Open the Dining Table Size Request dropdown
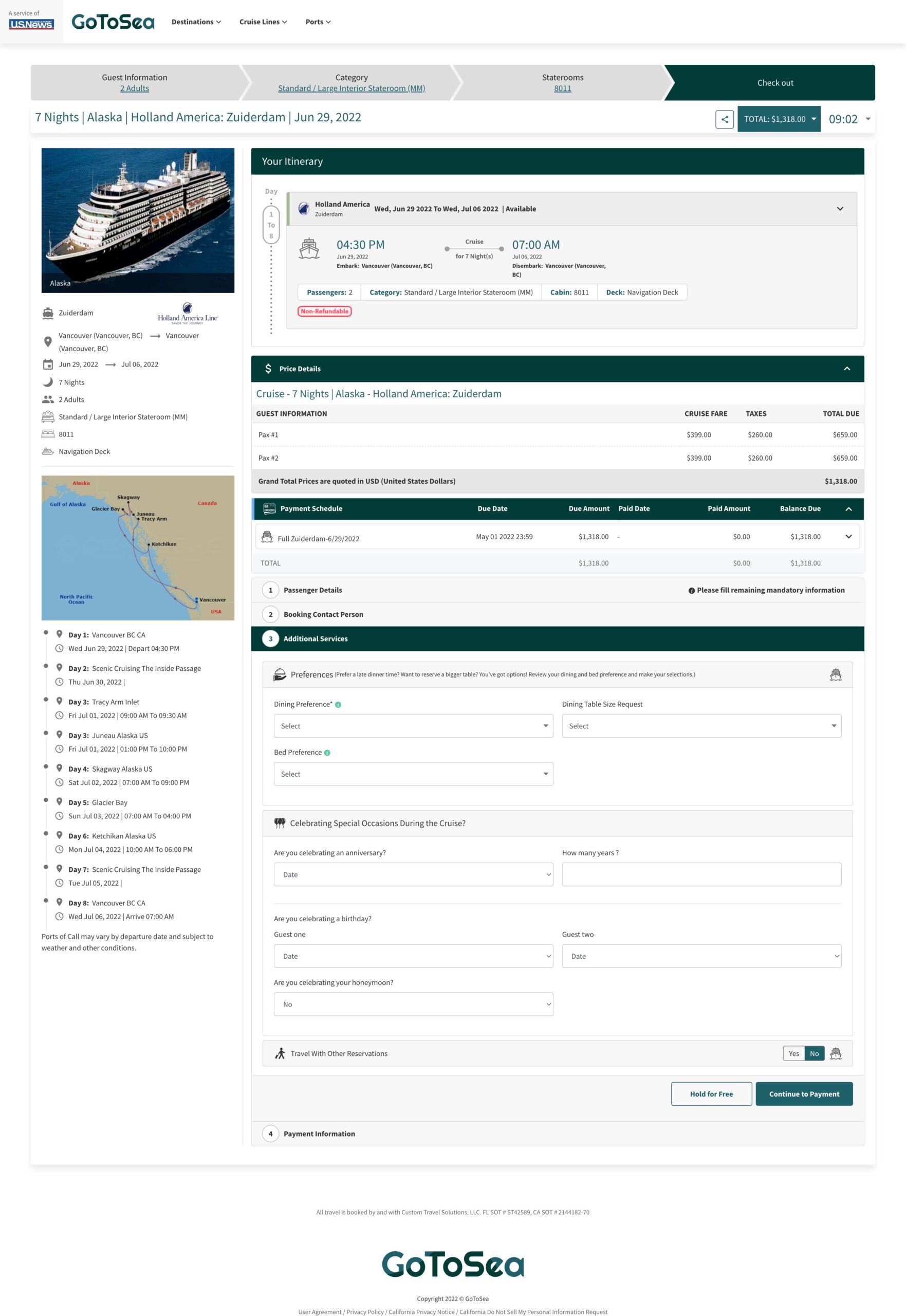The height and width of the screenshot is (1316, 906). tap(701, 725)
